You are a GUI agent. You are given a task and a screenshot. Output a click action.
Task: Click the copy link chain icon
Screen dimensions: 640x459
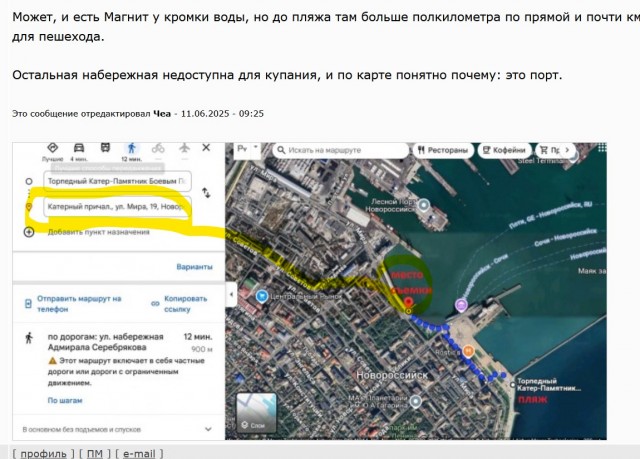155,304
